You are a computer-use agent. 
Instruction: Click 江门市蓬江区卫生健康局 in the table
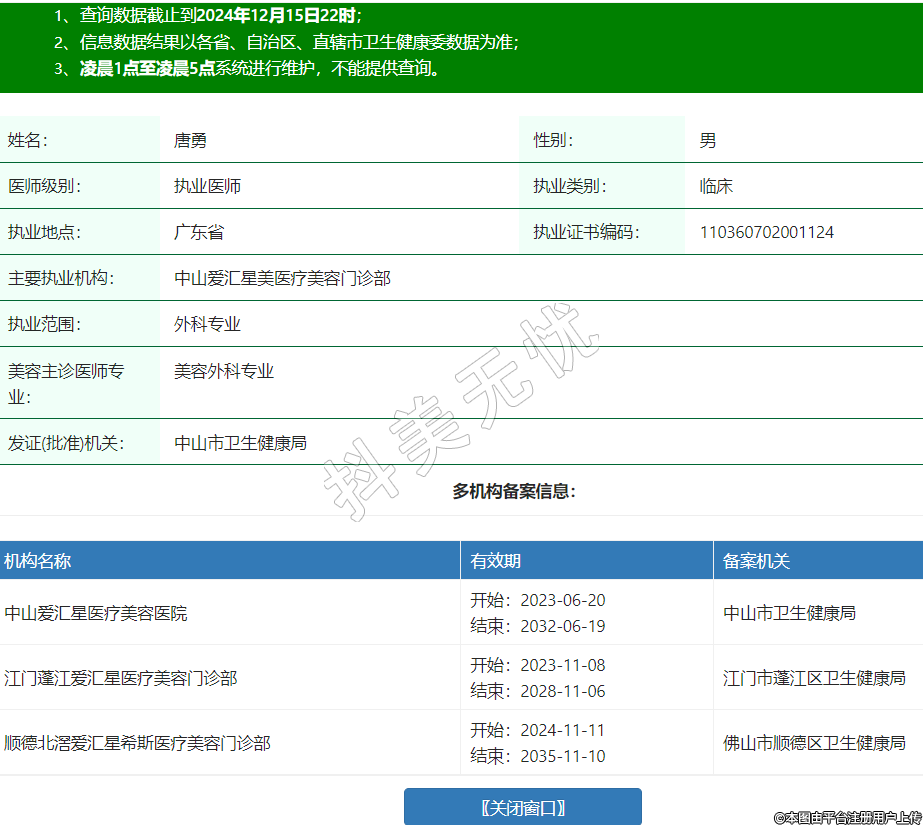(x=814, y=678)
